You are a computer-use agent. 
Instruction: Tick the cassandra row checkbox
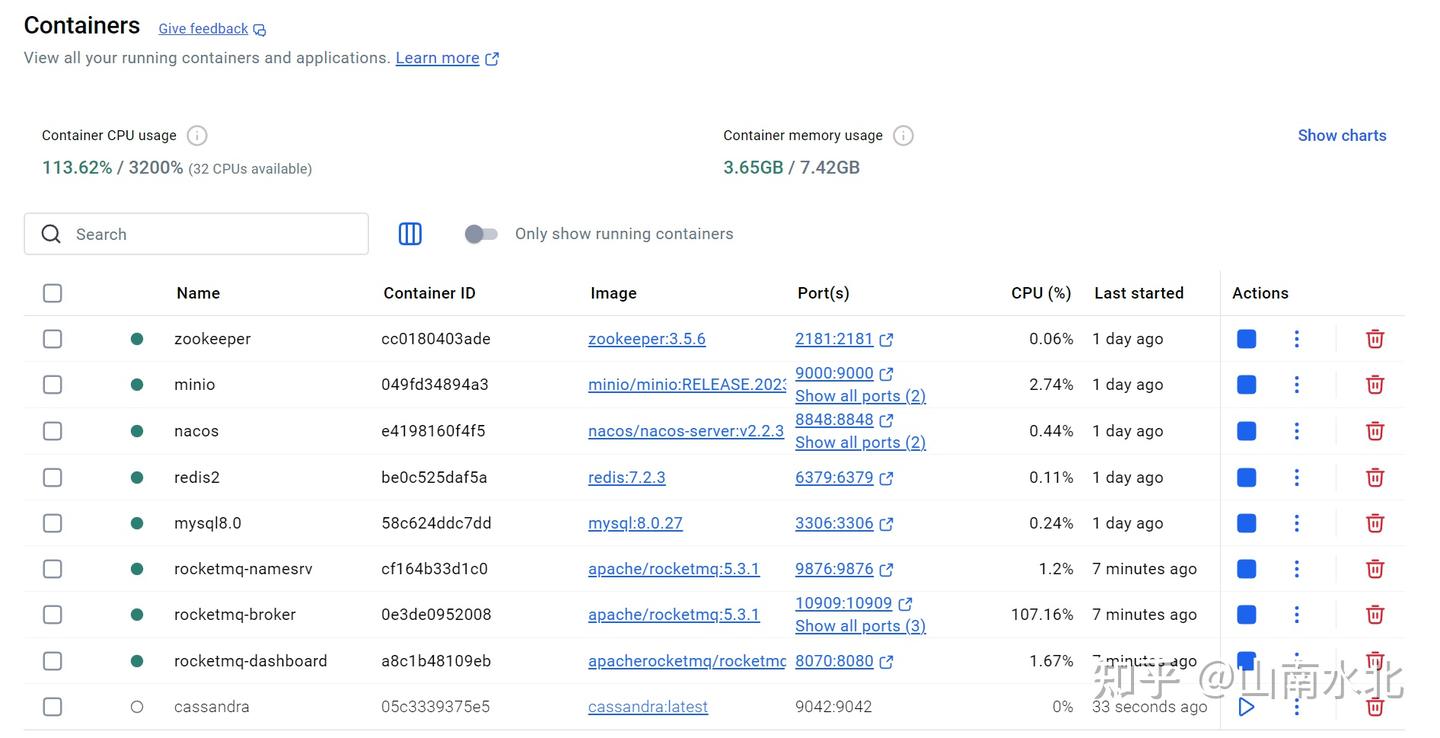pos(52,707)
